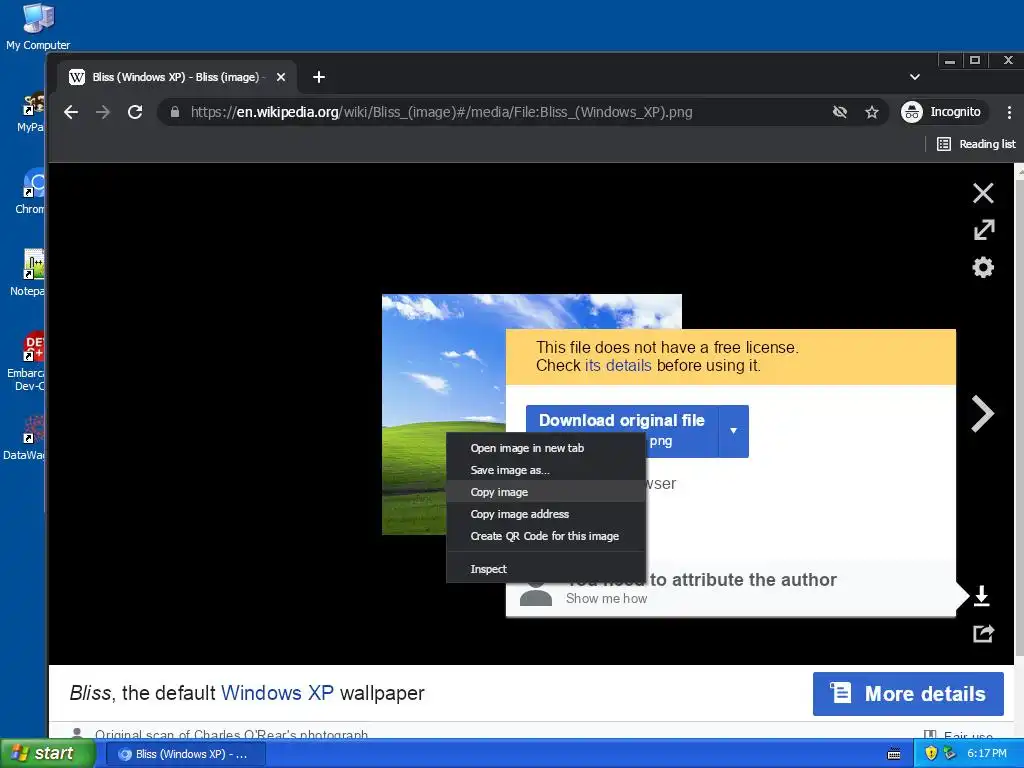Click the download icon in viewer

click(981, 596)
